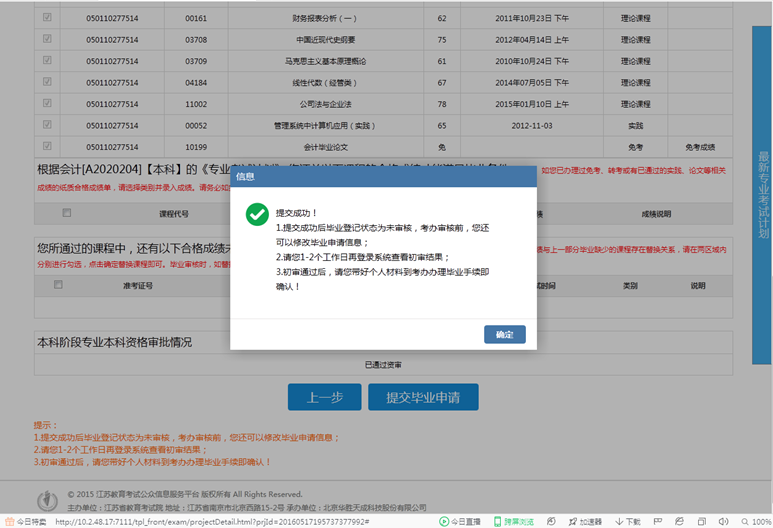Toggle checkbox for course 10199 会计毕业论文
773x528 pixels.
(47, 148)
